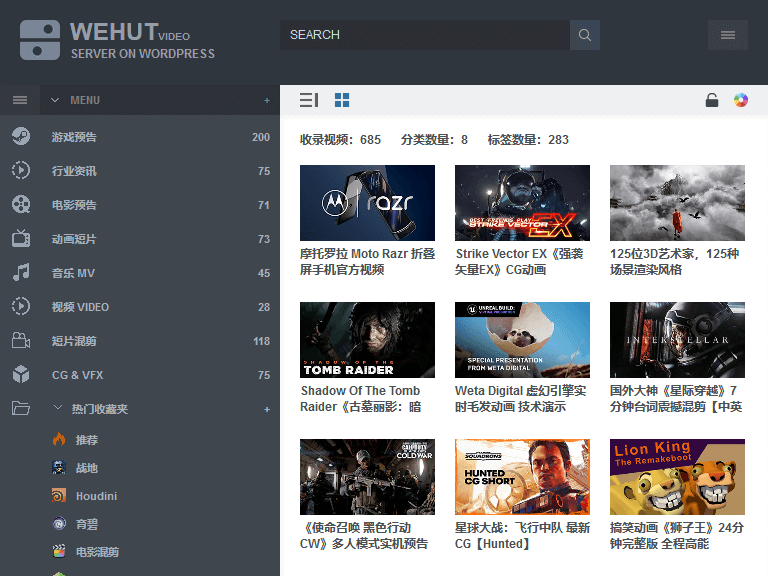Viewport: 768px width, 576px height.
Task: Click the unlock padlock icon
Action: click(x=712, y=100)
